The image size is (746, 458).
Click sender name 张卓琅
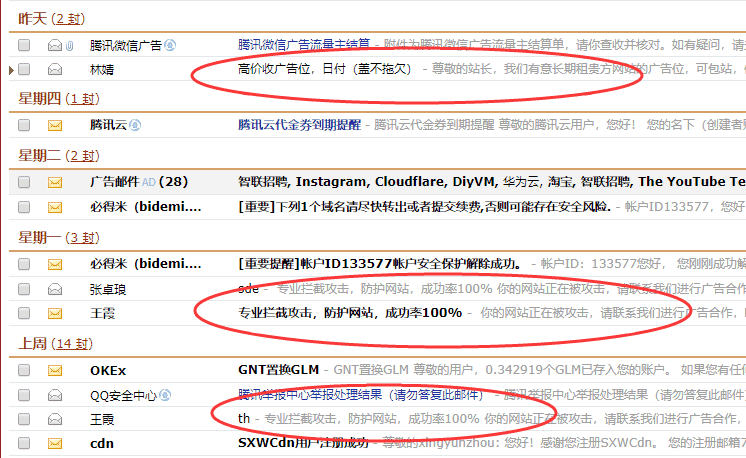[x=108, y=290]
